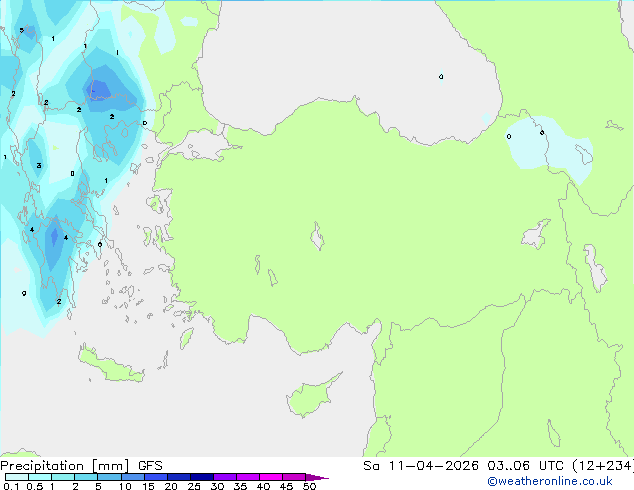Choose the 10–15 mm legend color box
This screenshot has width=634, height=490.
pyautogui.click(x=132, y=477)
